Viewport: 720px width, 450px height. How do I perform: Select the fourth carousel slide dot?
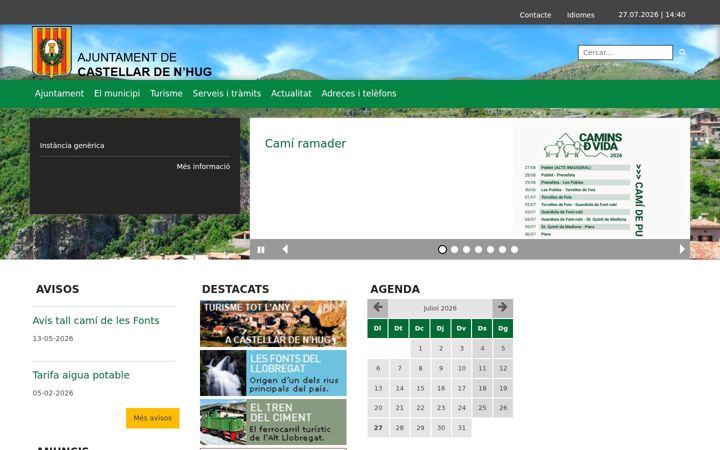click(478, 249)
